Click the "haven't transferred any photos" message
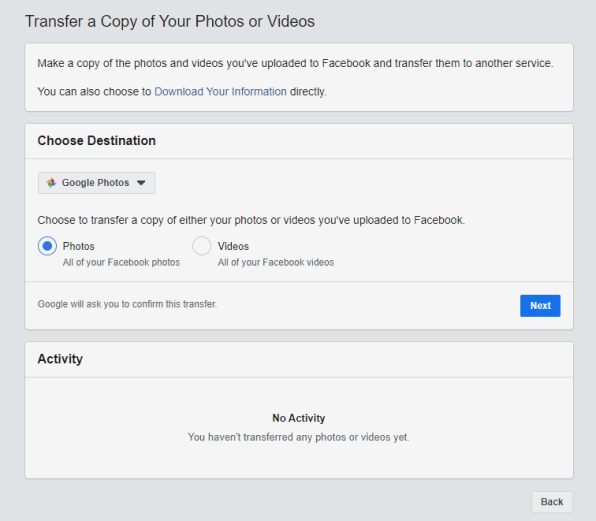The image size is (596, 521). (298, 437)
